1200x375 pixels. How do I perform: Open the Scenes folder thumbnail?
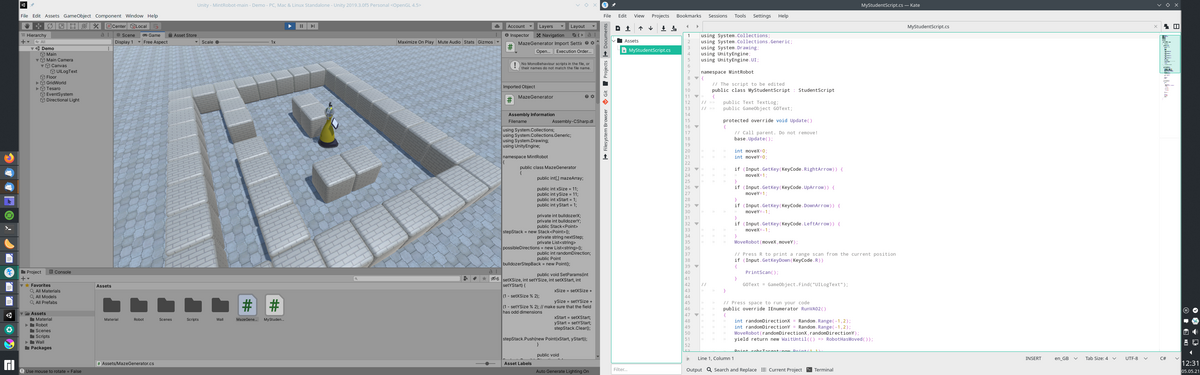point(166,307)
